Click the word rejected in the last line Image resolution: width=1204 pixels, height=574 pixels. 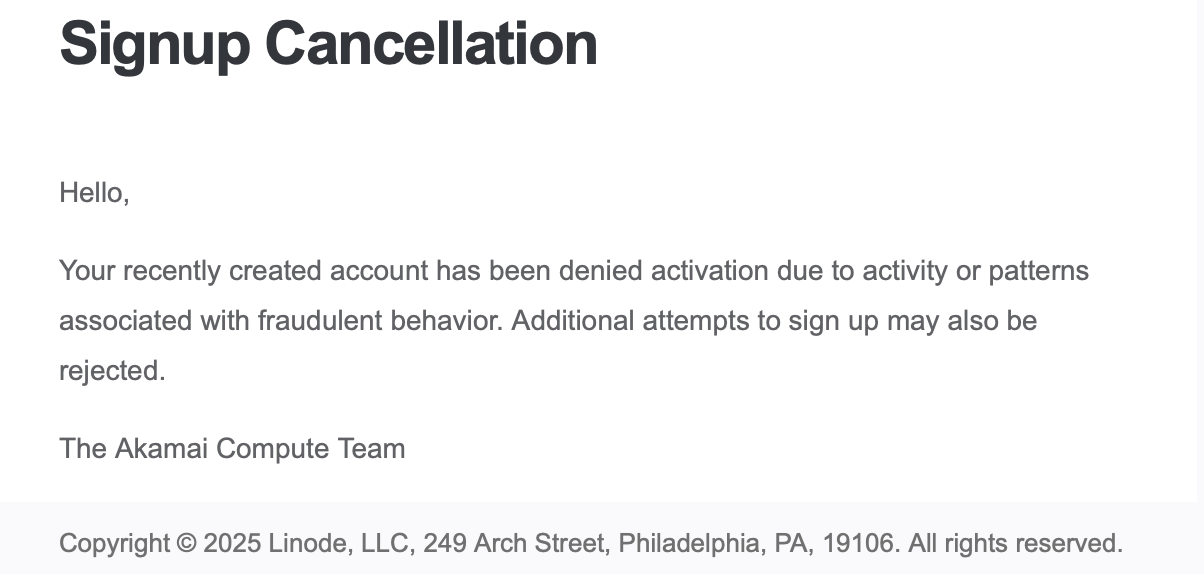pyautogui.click(x=109, y=371)
